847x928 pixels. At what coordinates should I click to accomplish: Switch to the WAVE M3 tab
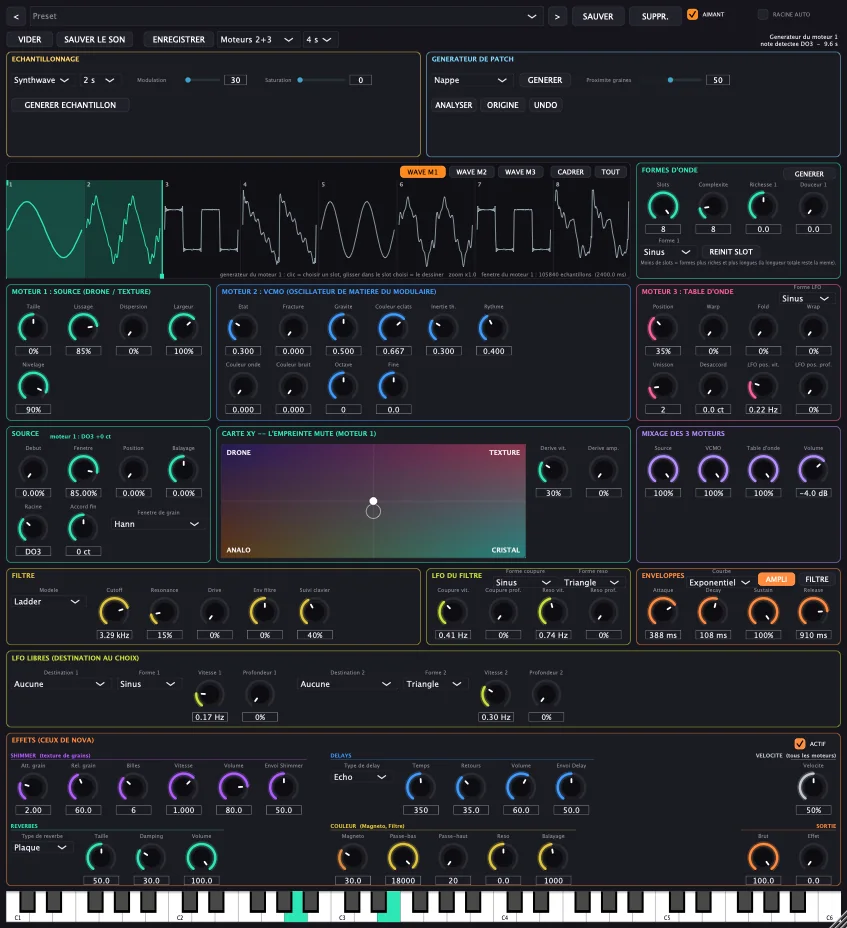(520, 172)
